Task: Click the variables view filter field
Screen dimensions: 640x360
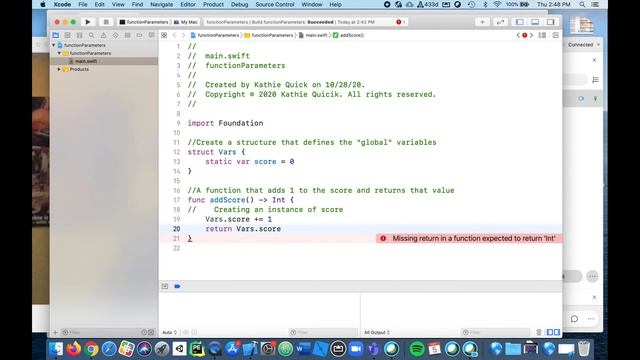Action: tap(322, 332)
